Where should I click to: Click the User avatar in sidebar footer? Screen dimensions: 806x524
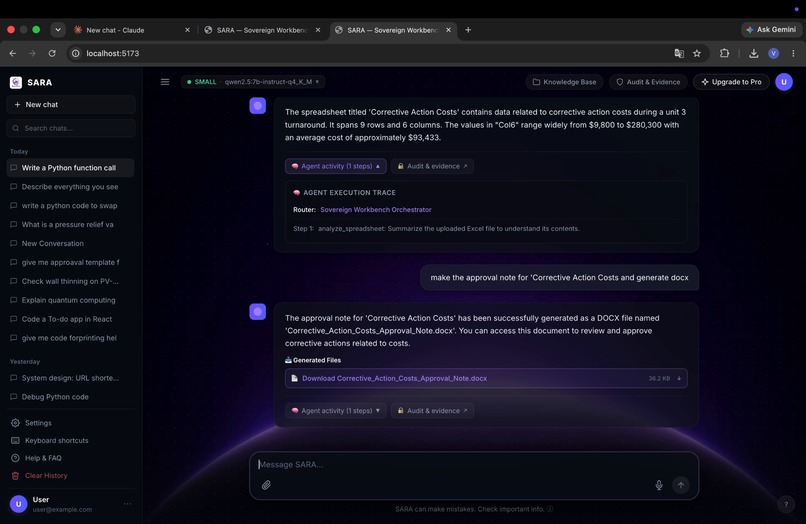pyautogui.click(x=19, y=504)
